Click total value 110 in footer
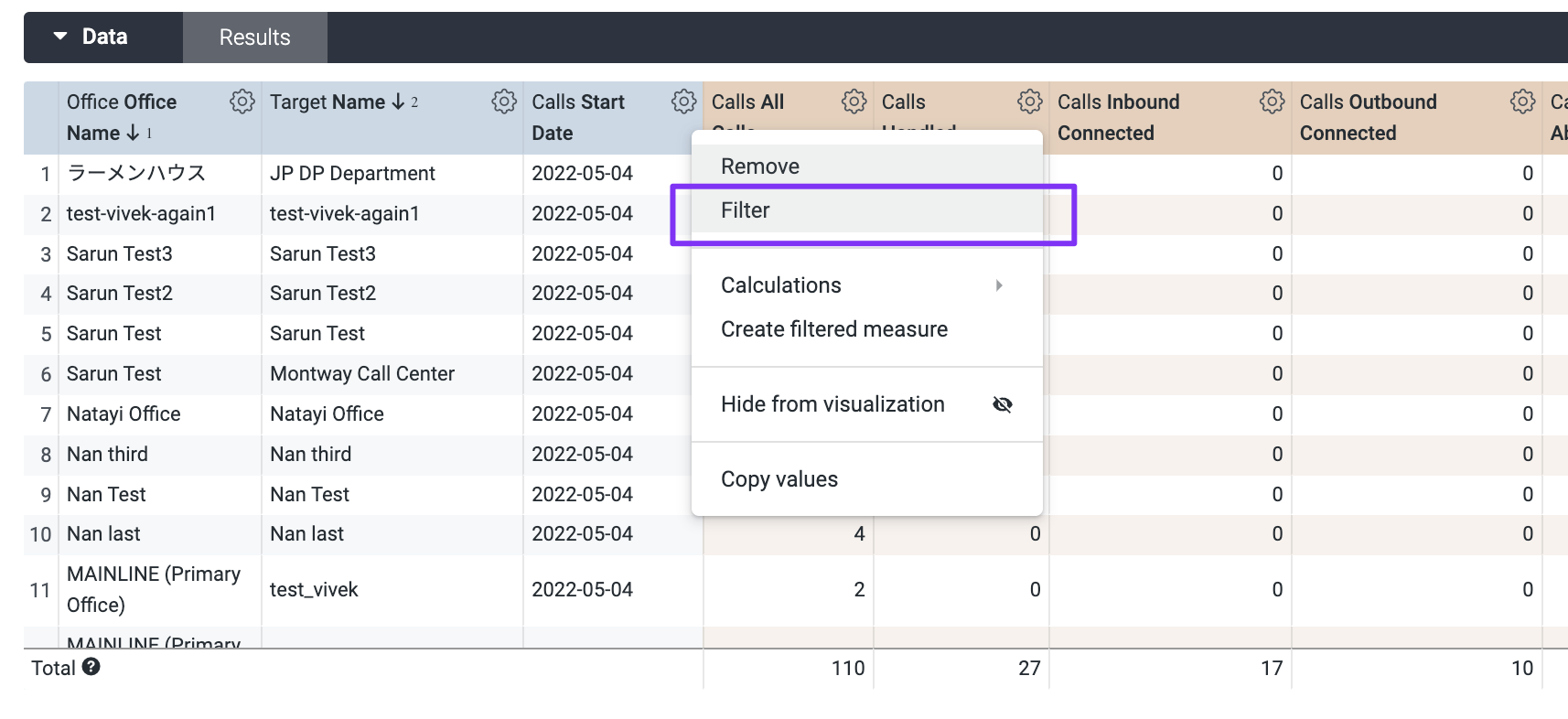This screenshot has height=719, width=1568. pyautogui.click(x=848, y=669)
